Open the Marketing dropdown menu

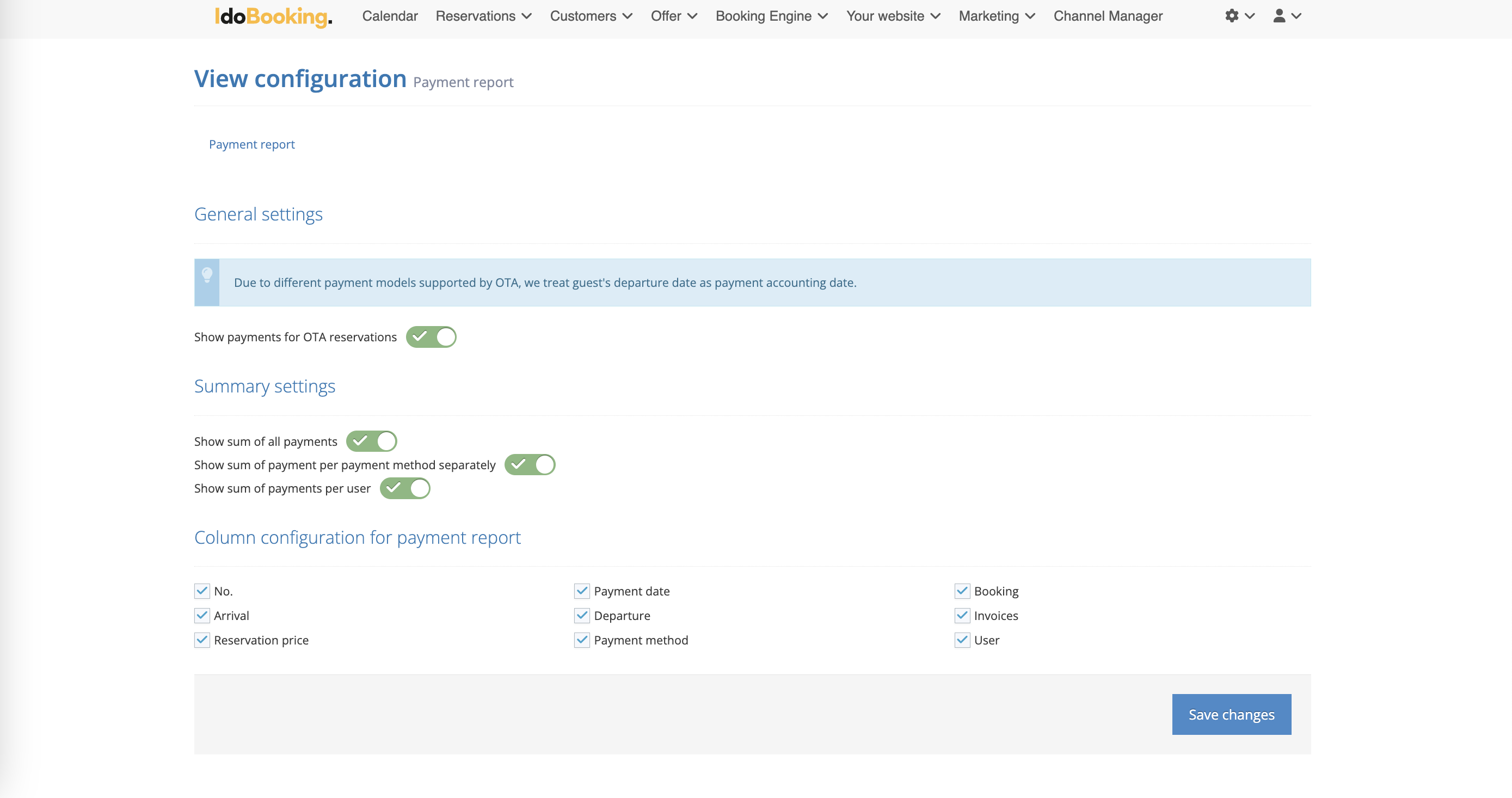(x=997, y=16)
